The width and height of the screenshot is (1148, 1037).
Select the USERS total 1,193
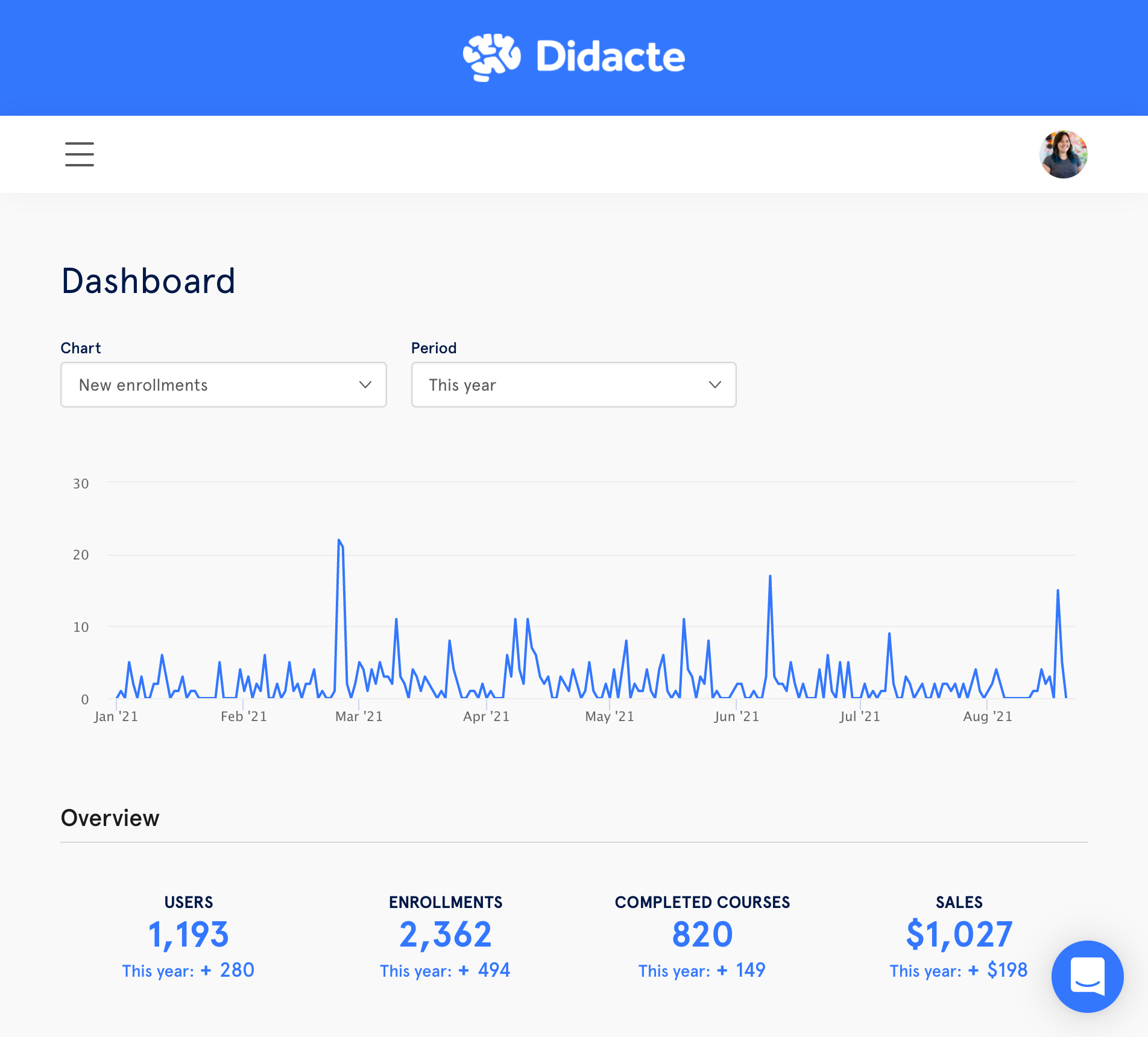(189, 935)
